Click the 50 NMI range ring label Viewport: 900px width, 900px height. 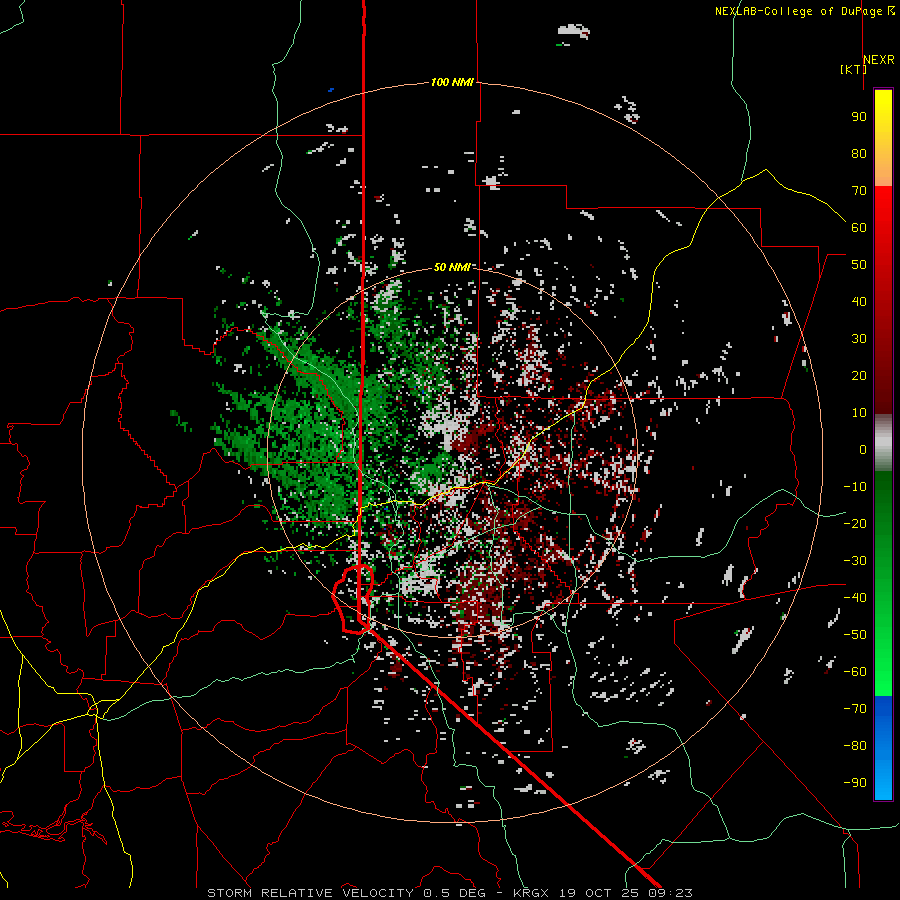452,267
